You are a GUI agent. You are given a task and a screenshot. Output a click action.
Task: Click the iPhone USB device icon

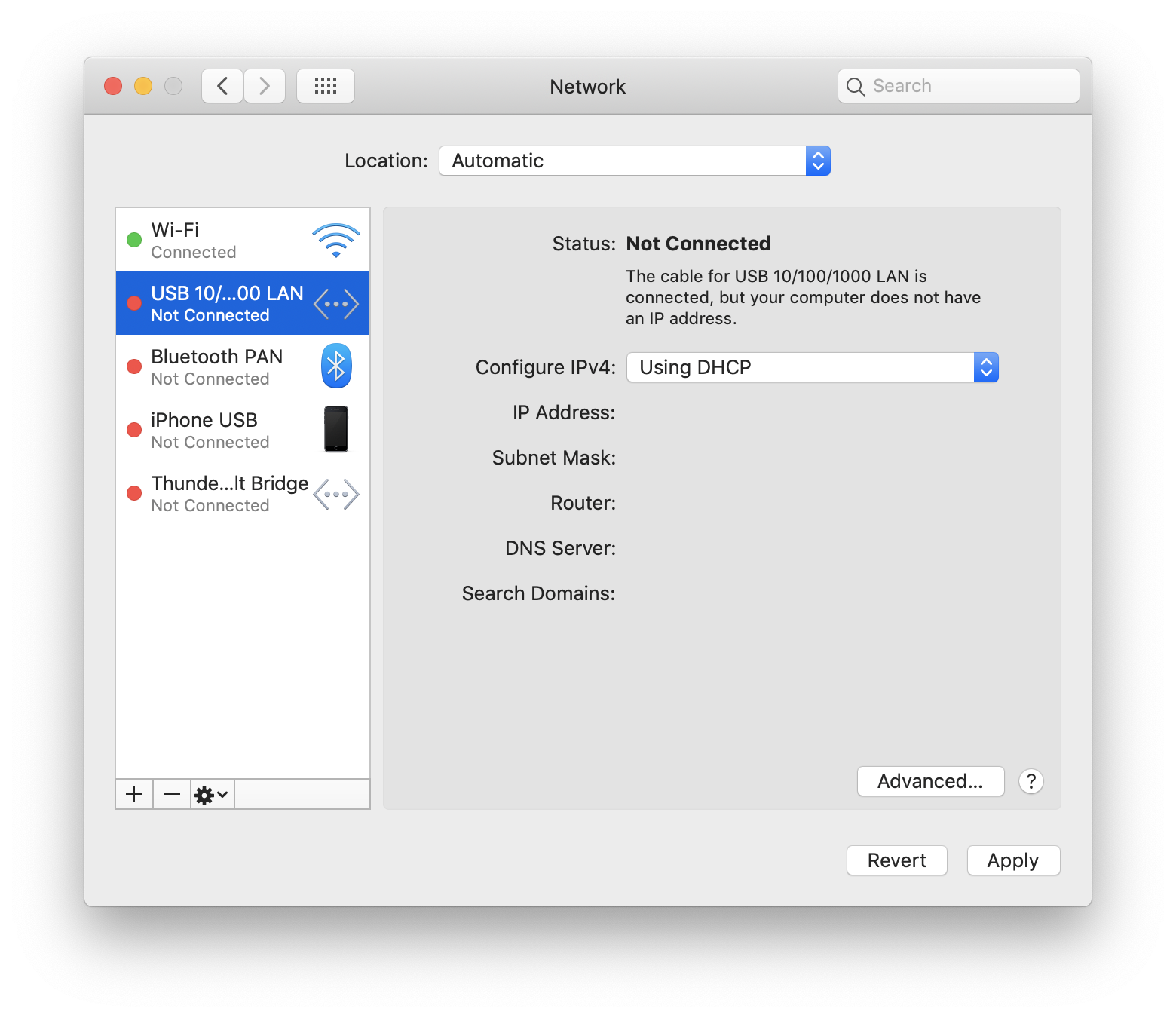pos(336,429)
